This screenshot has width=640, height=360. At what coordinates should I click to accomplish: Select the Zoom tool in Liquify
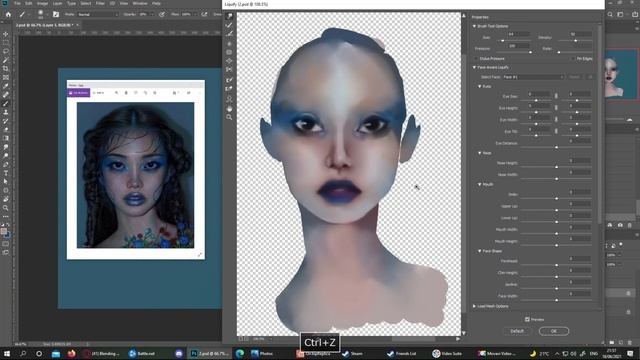(229, 118)
